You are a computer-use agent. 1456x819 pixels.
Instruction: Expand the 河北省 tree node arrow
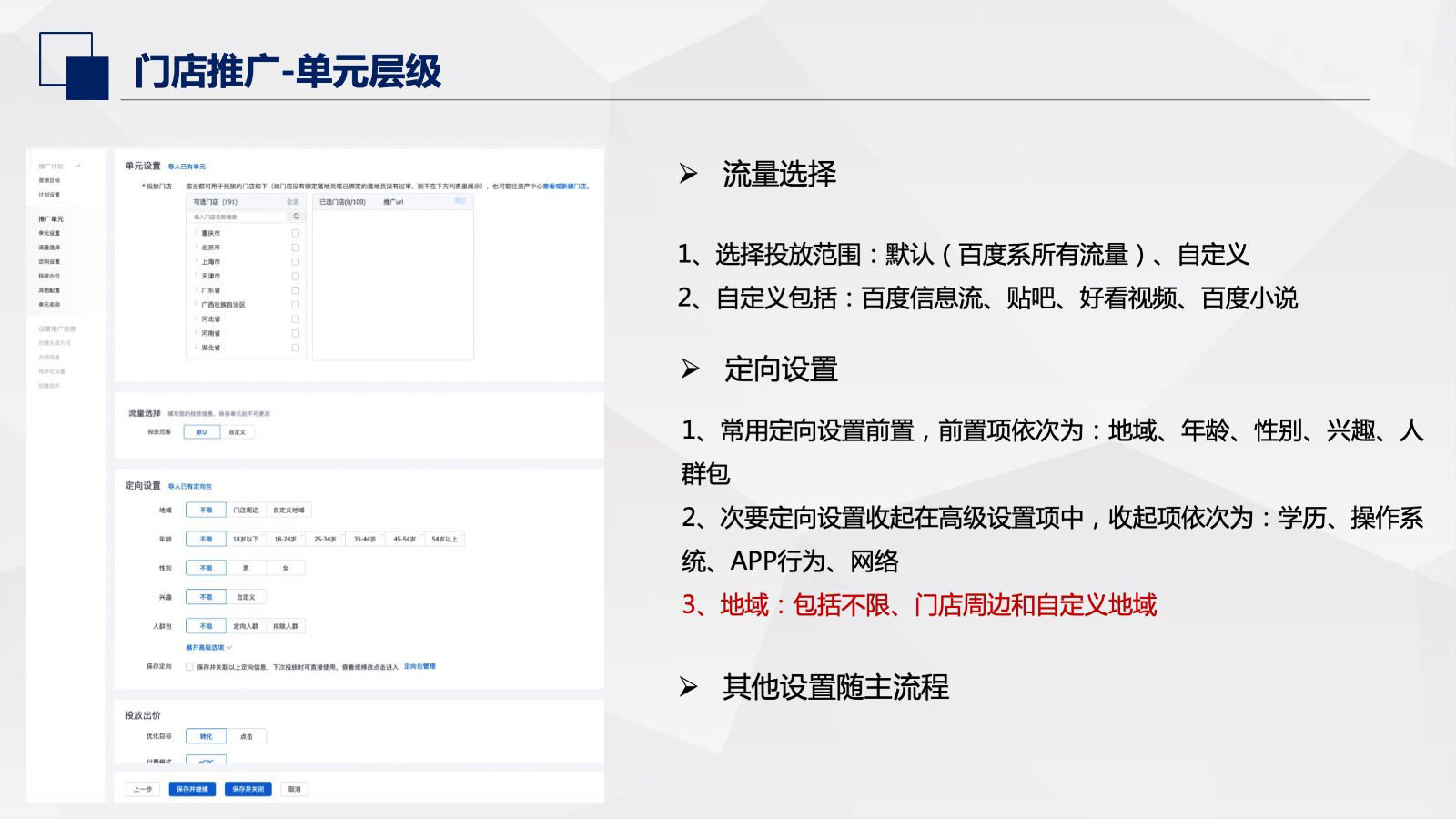(x=196, y=319)
